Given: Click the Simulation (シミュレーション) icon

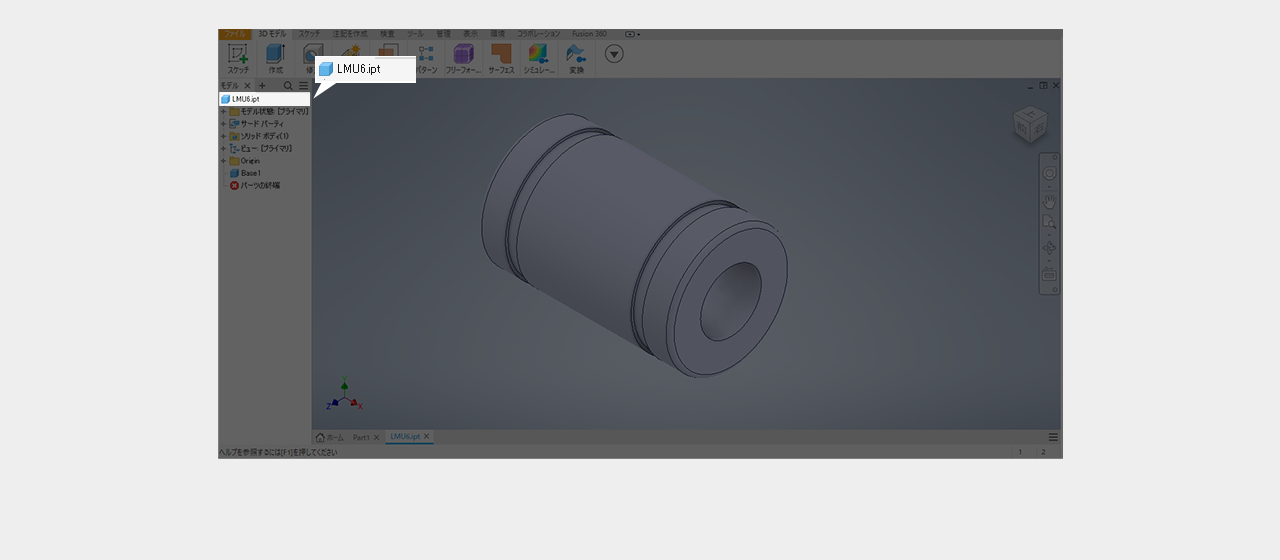Looking at the screenshot, I should 539,55.
